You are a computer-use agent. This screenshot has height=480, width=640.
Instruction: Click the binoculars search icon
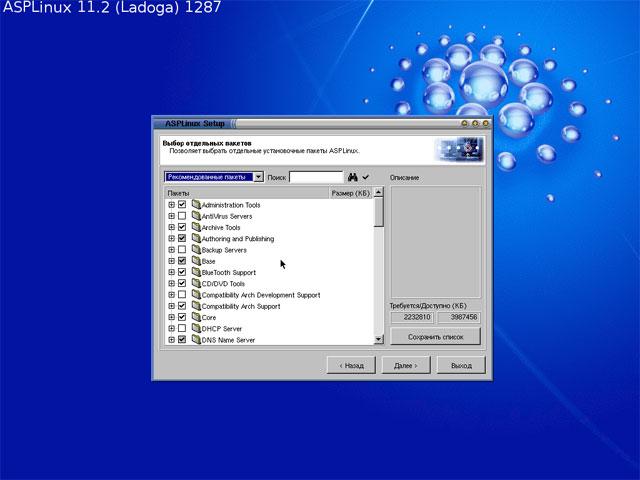tap(353, 177)
